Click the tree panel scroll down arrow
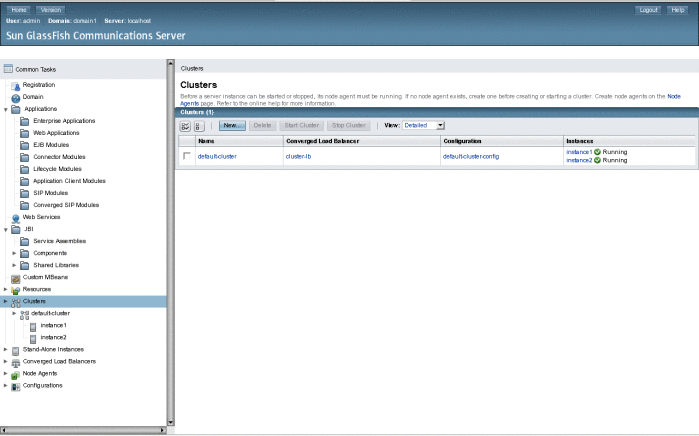This screenshot has height=436, width=699. click(170, 423)
